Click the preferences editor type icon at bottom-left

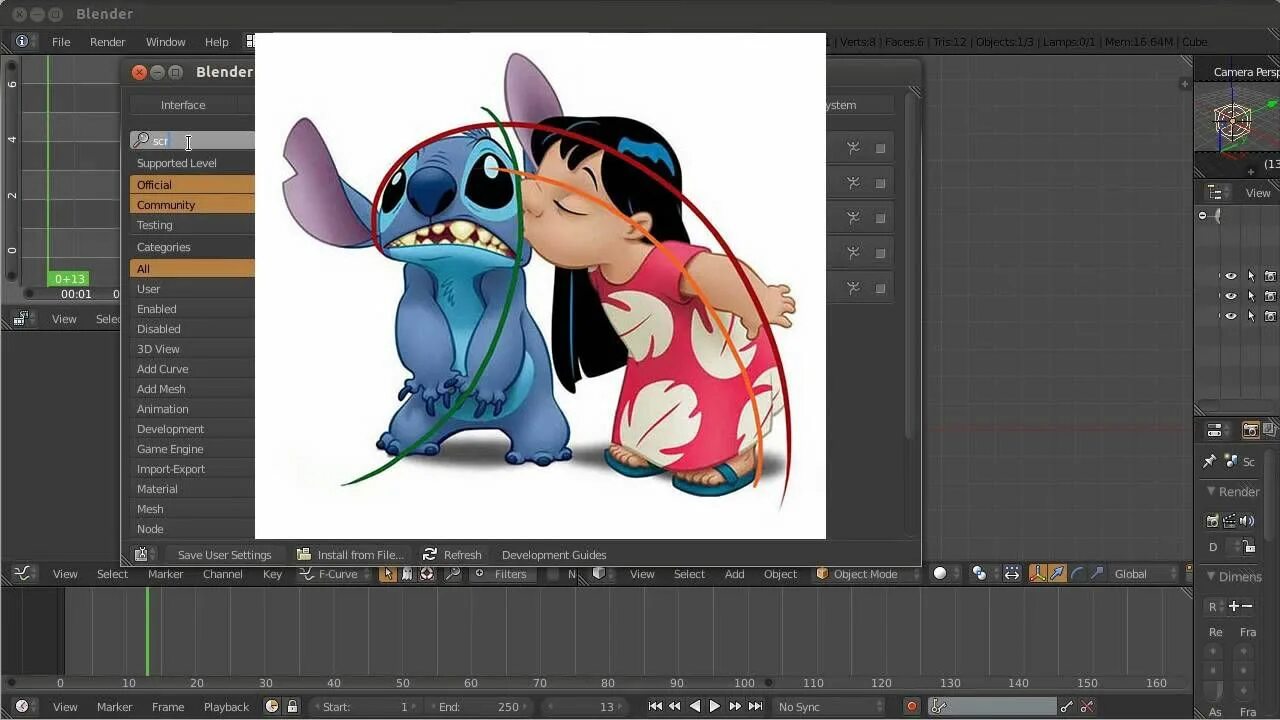point(141,554)
